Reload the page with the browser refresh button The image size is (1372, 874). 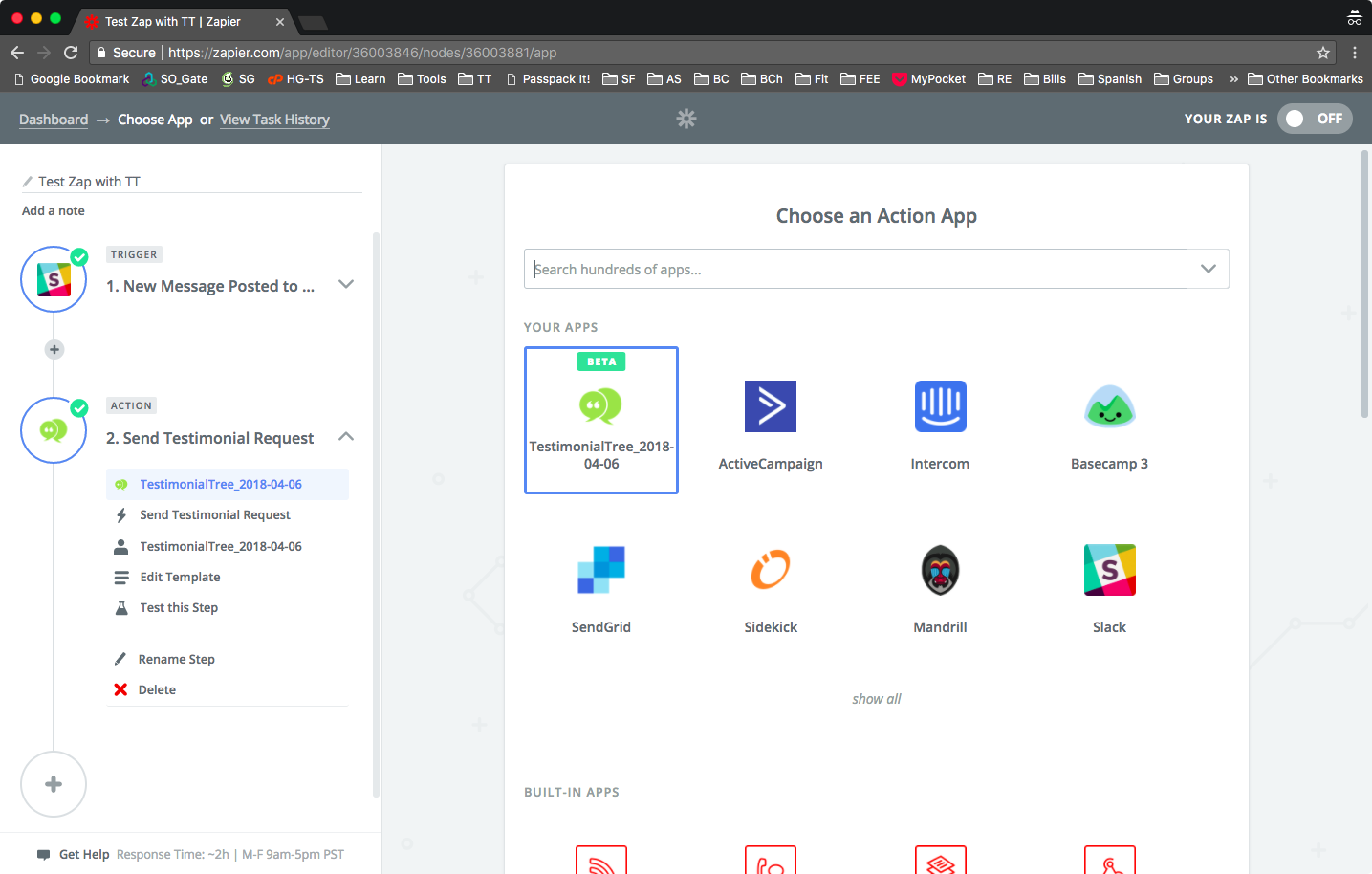(x=71, y=53)
